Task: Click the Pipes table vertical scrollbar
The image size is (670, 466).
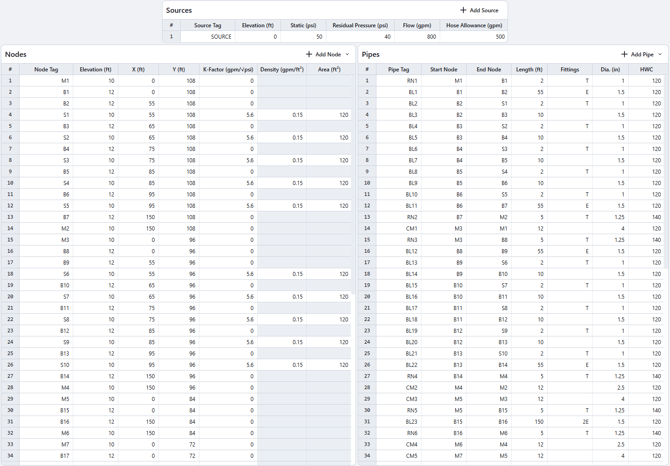Action: [667, 172]
